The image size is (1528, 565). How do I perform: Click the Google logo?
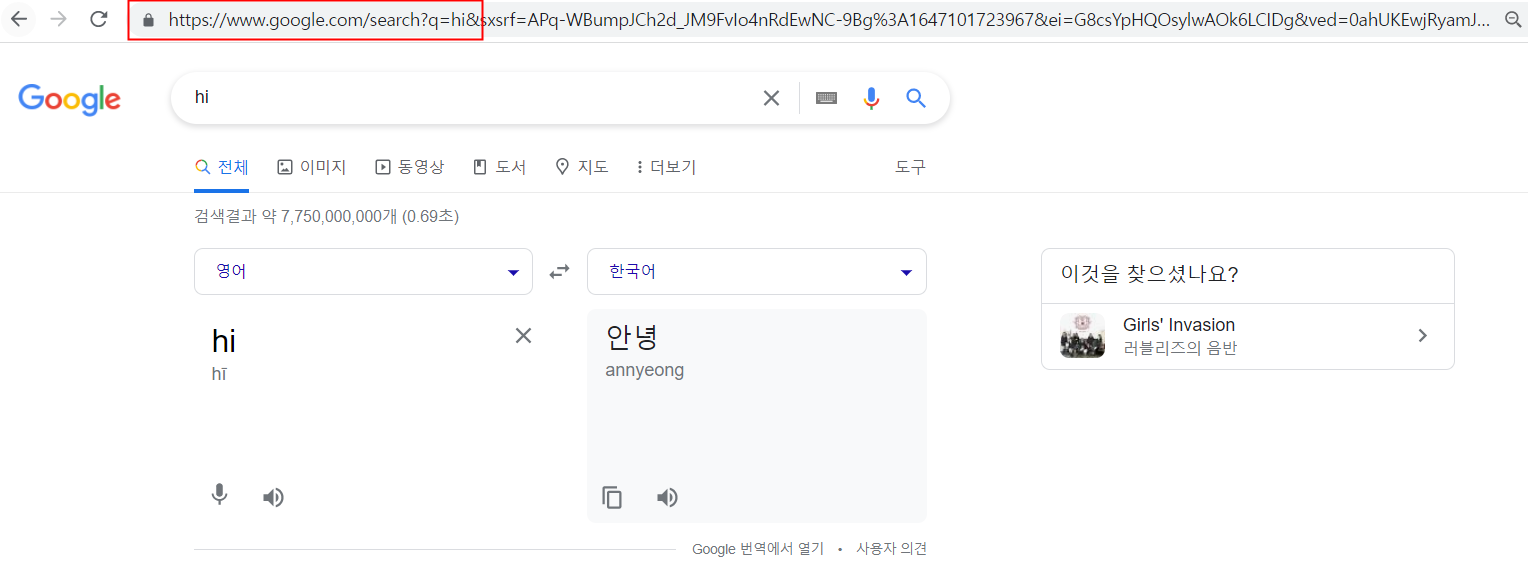pos(69,99)
